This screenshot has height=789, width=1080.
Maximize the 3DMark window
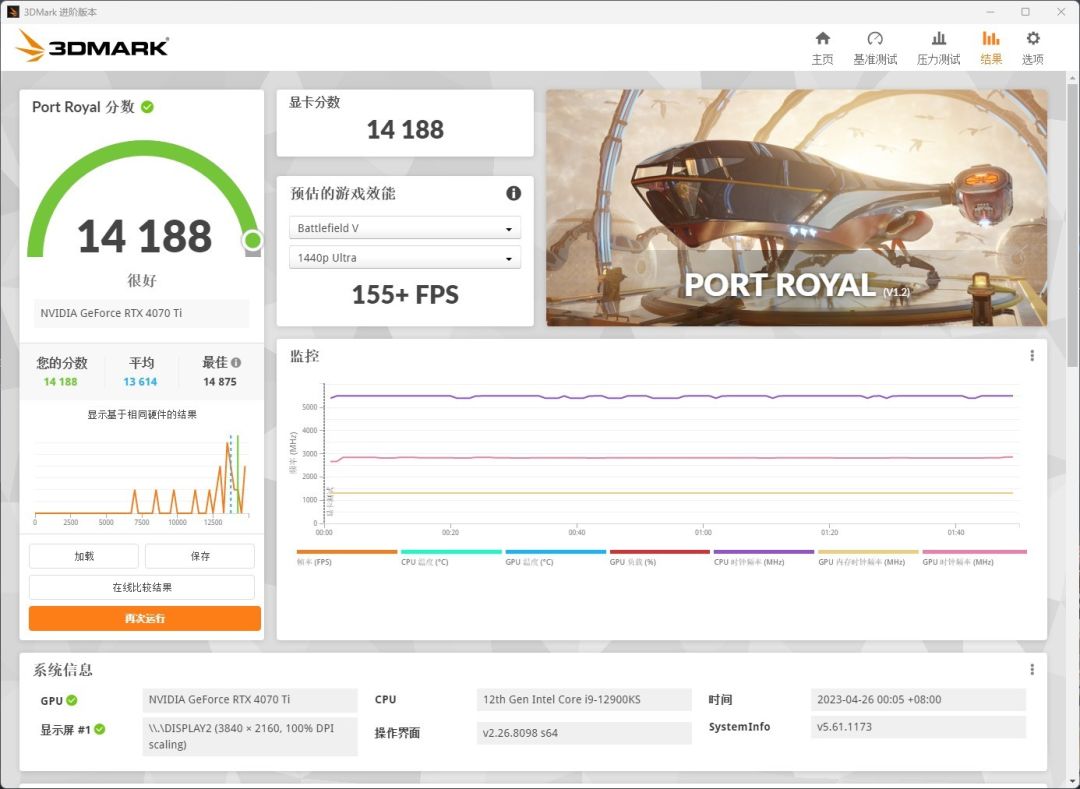tap(1026, 12)
